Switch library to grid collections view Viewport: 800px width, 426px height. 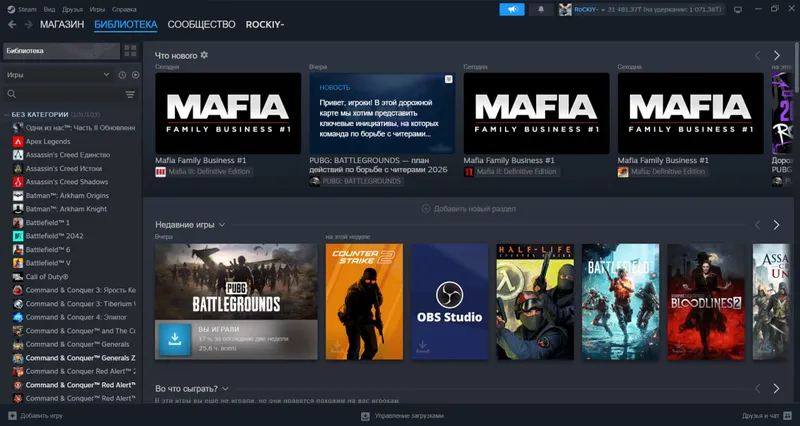(x=131, y=51)
